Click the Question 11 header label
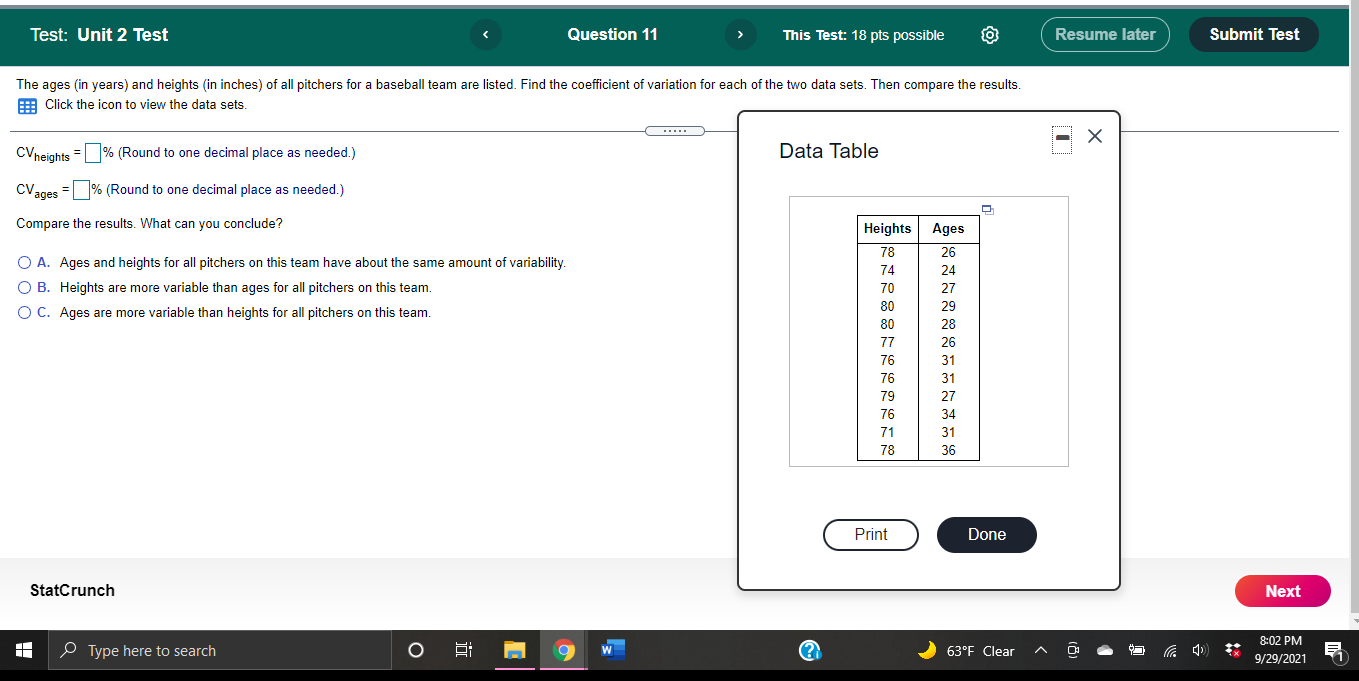This screenshot has height=681, width=1359. [612, 35]
